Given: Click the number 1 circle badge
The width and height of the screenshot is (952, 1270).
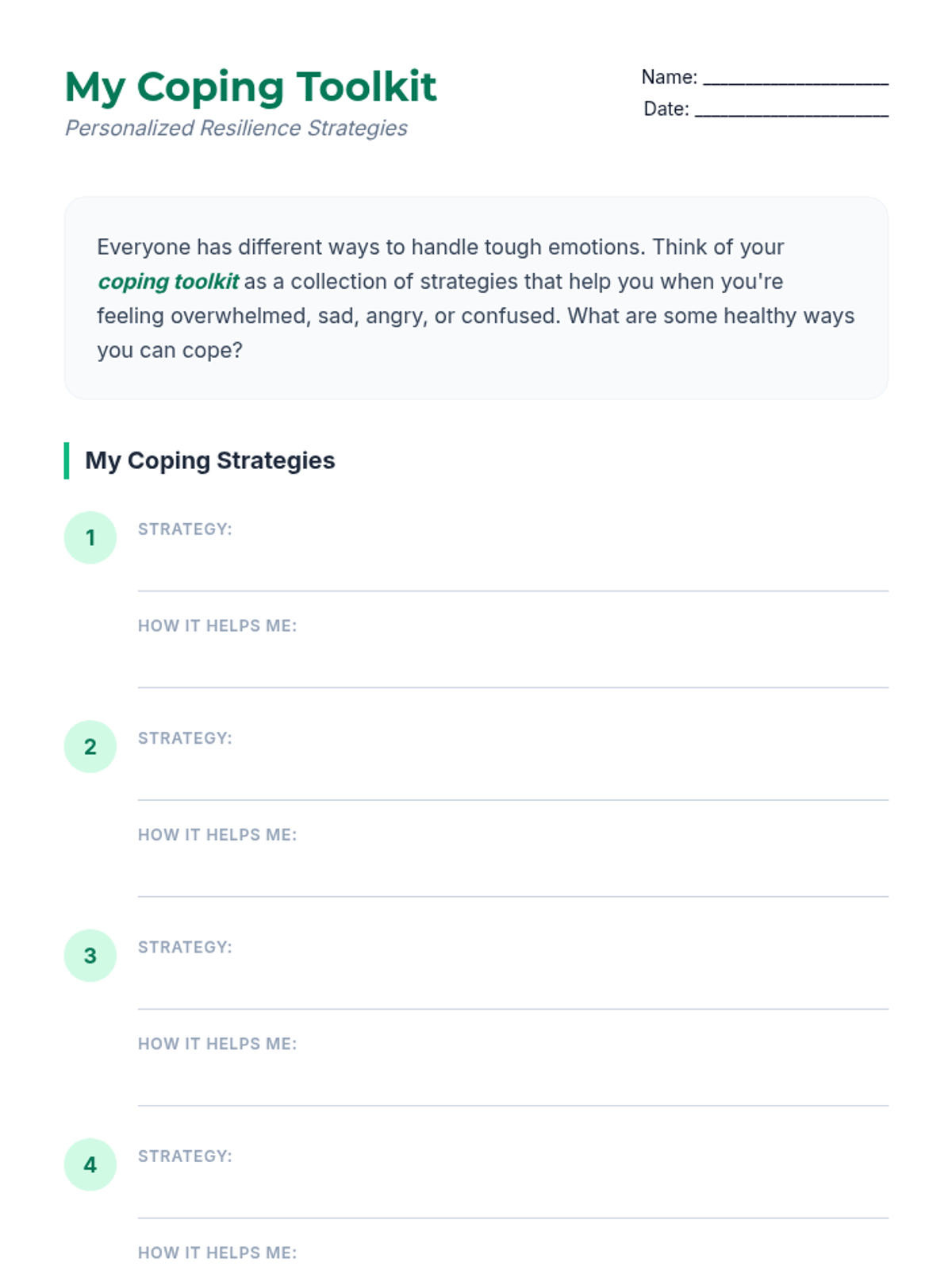Looking at the screenshot, I should click(x=90, y=537).
